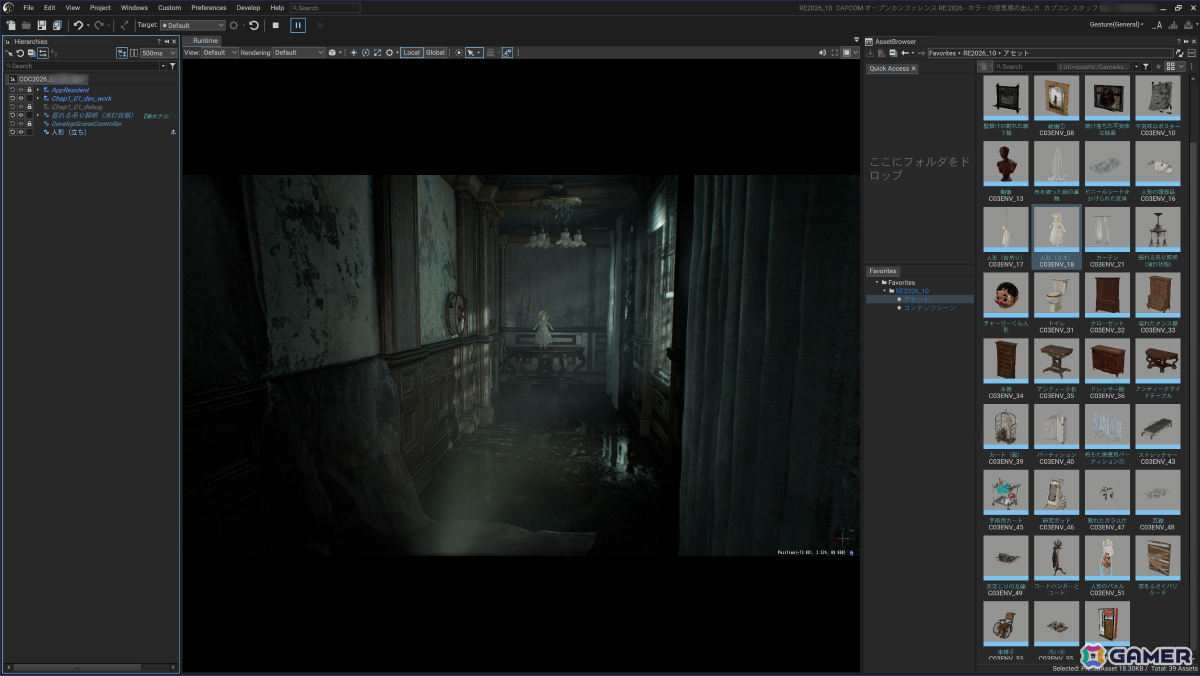
Task: Toggle visibility eye for AppResident
Action: 21,90
